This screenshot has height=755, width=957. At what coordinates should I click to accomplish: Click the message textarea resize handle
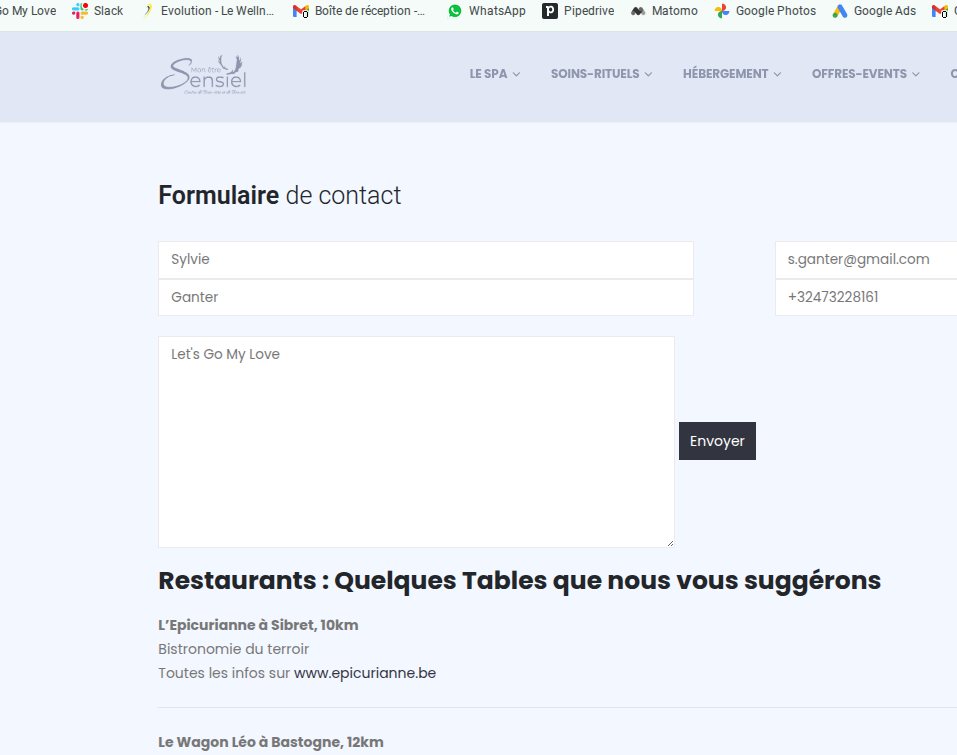670,543
